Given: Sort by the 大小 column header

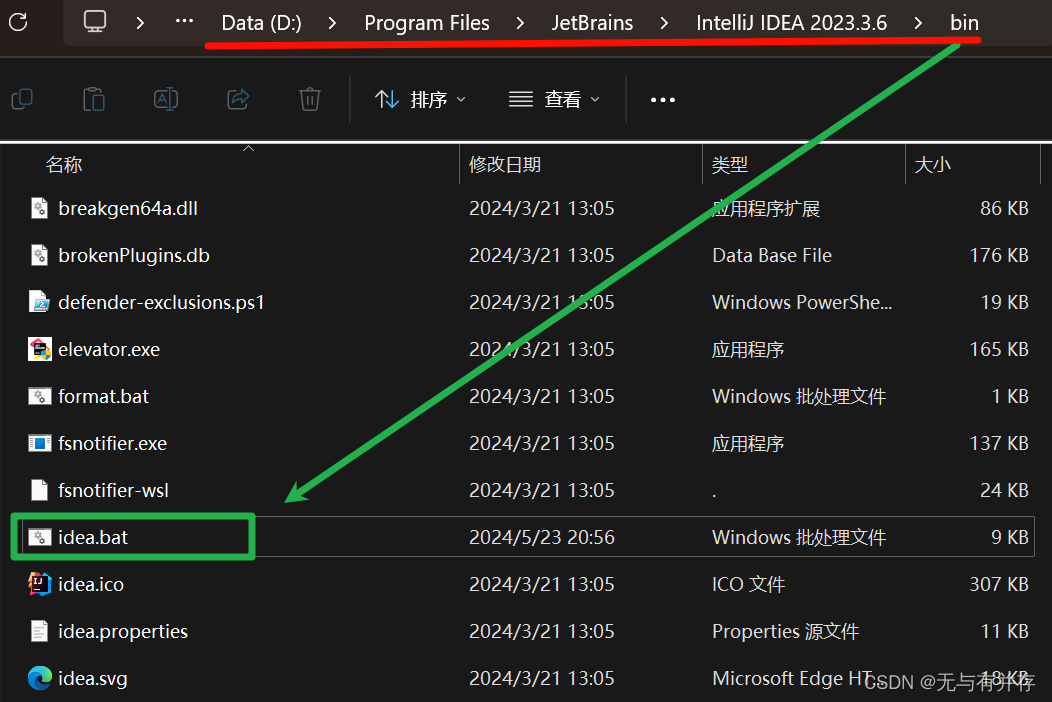Looking at the screenshot, I should [933, 164].
